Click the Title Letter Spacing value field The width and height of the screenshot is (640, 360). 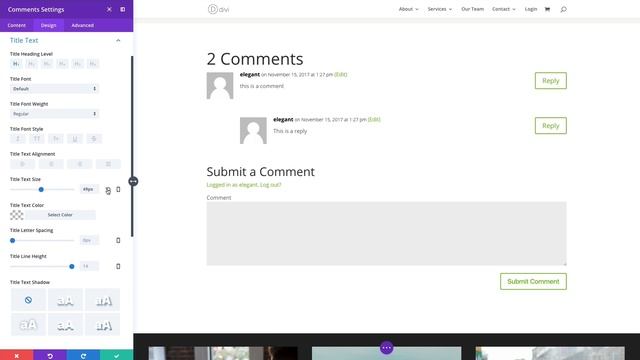click(89, 240)
